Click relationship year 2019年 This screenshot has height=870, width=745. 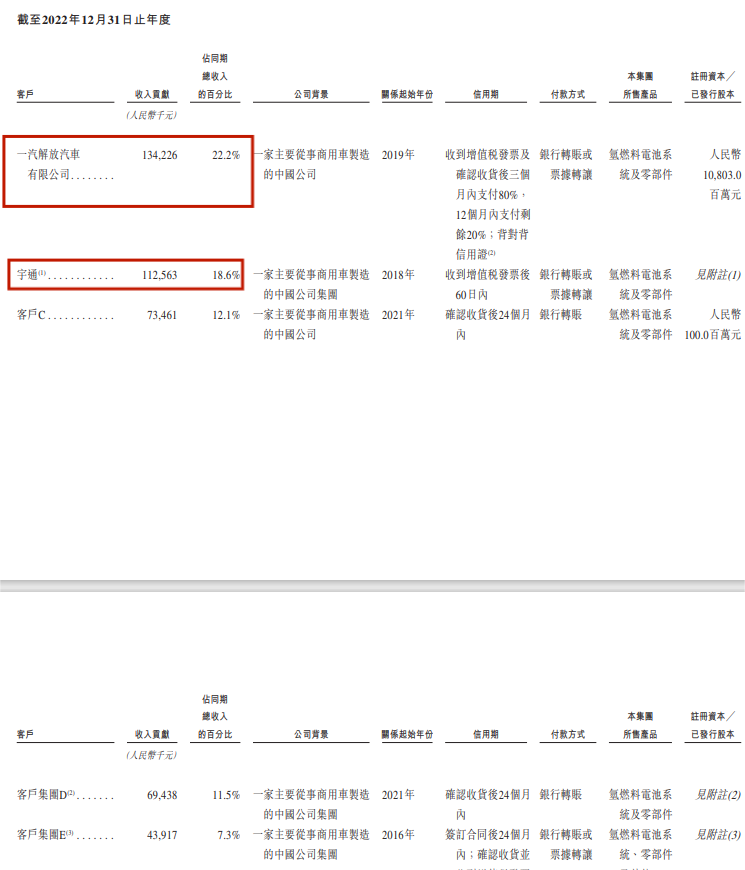pos(398,155)
